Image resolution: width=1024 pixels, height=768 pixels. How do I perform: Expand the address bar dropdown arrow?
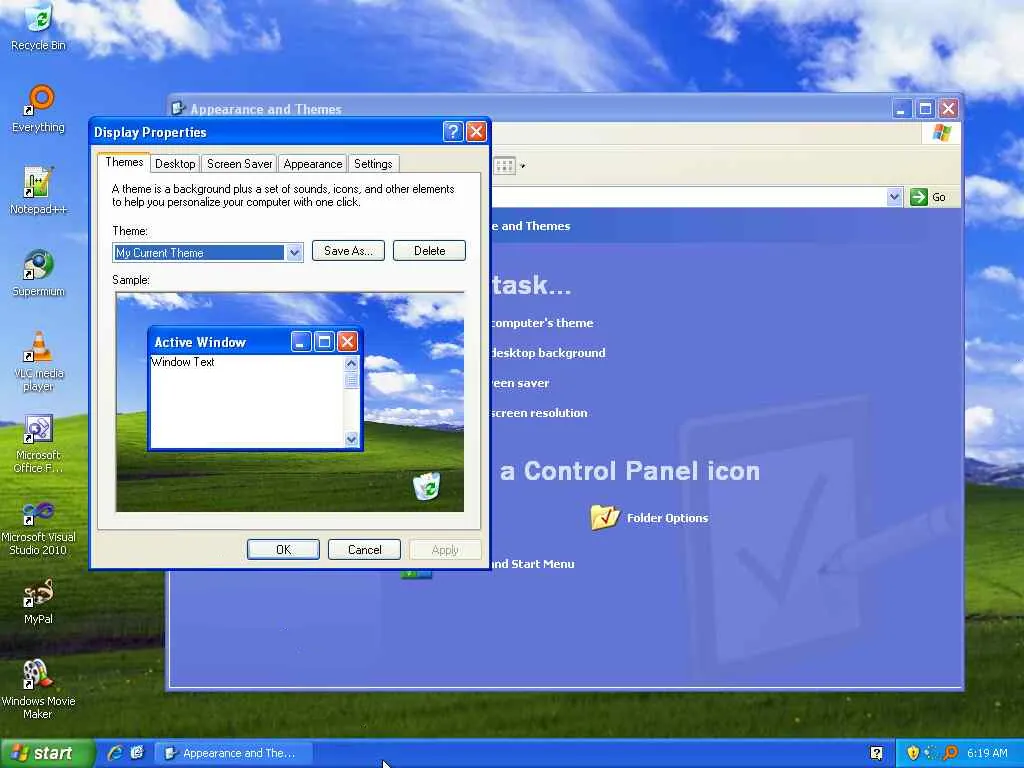pyautogui.click(x=894, y=197)
